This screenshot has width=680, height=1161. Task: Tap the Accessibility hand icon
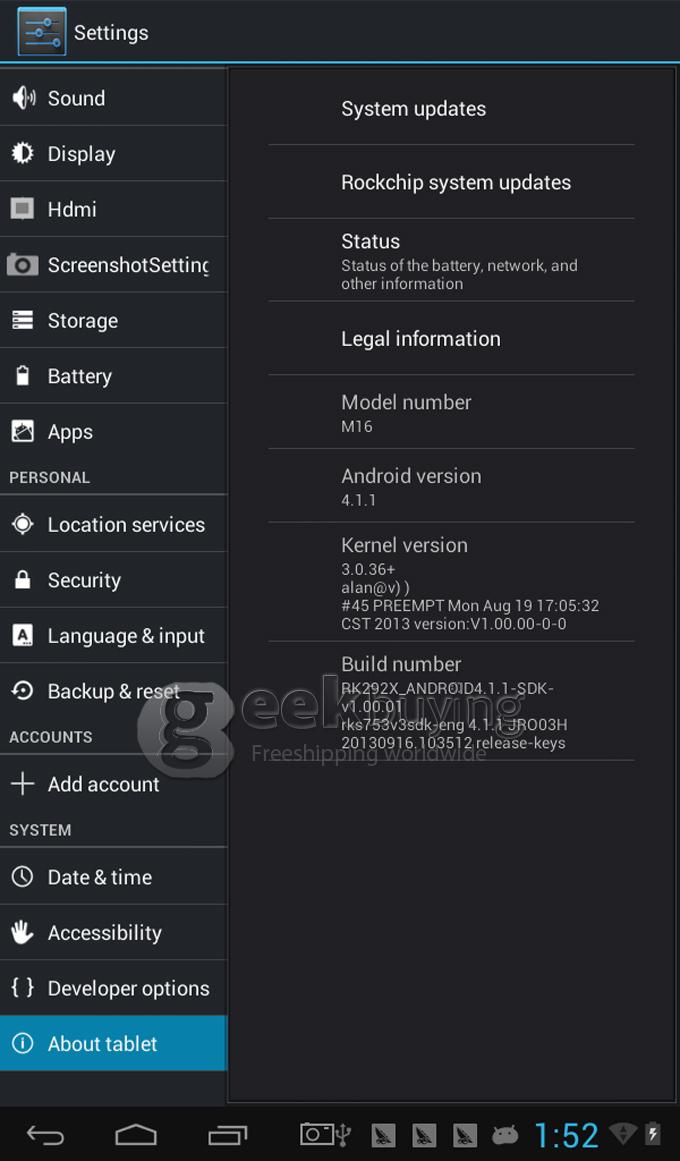pyautogui.click(x=23, y=932)
